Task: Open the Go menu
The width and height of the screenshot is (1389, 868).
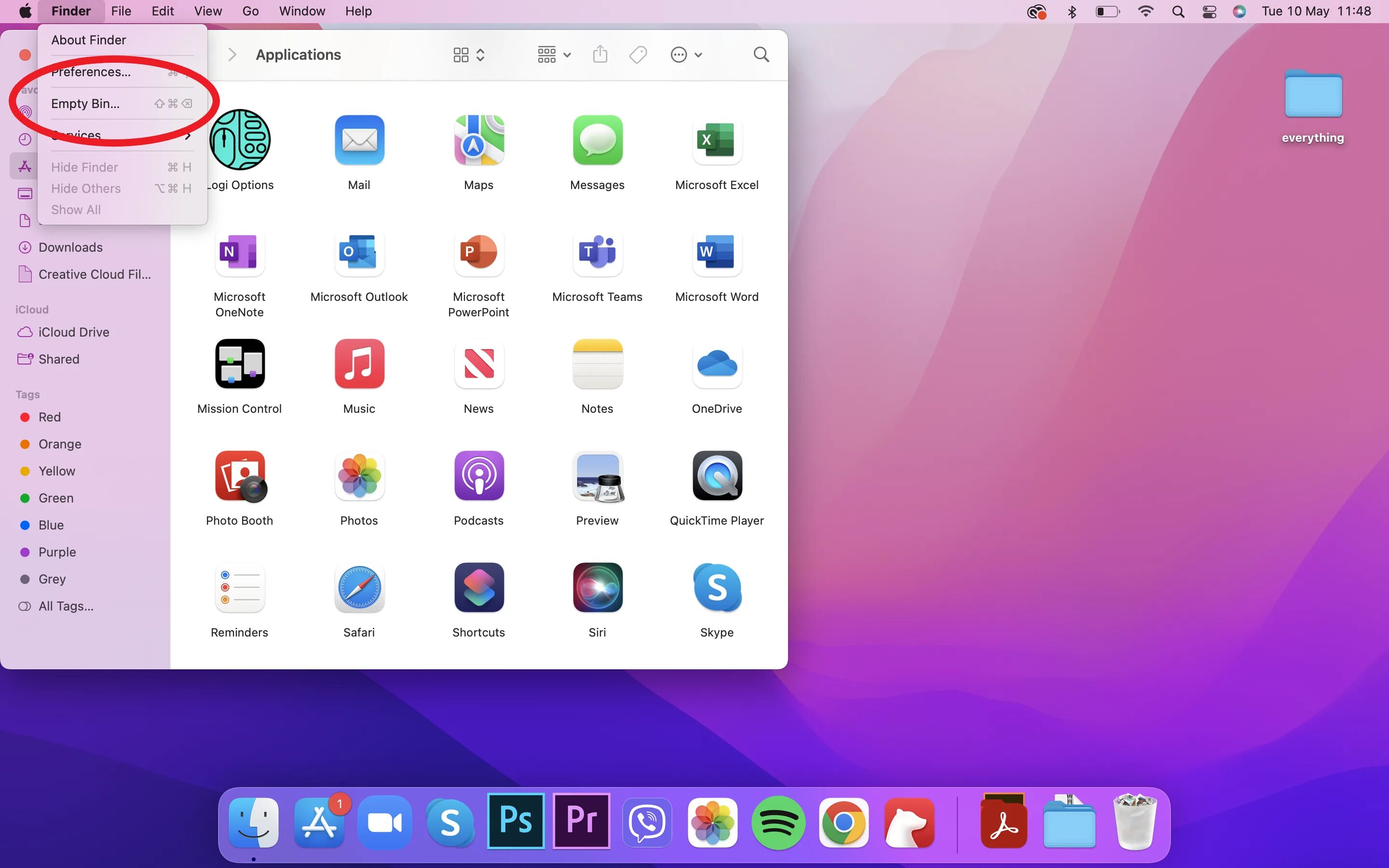Action: tap(250, 12)
